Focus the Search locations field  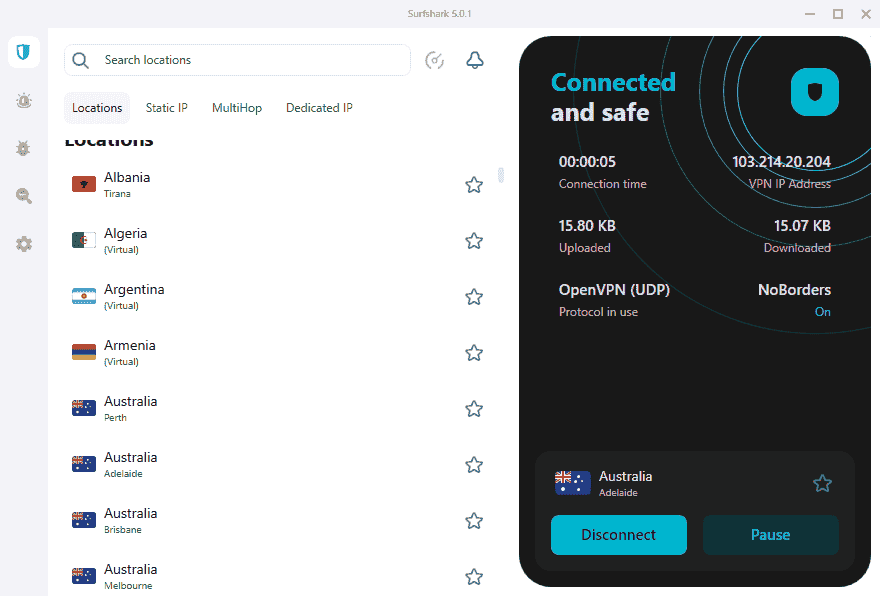coord(237,60)
